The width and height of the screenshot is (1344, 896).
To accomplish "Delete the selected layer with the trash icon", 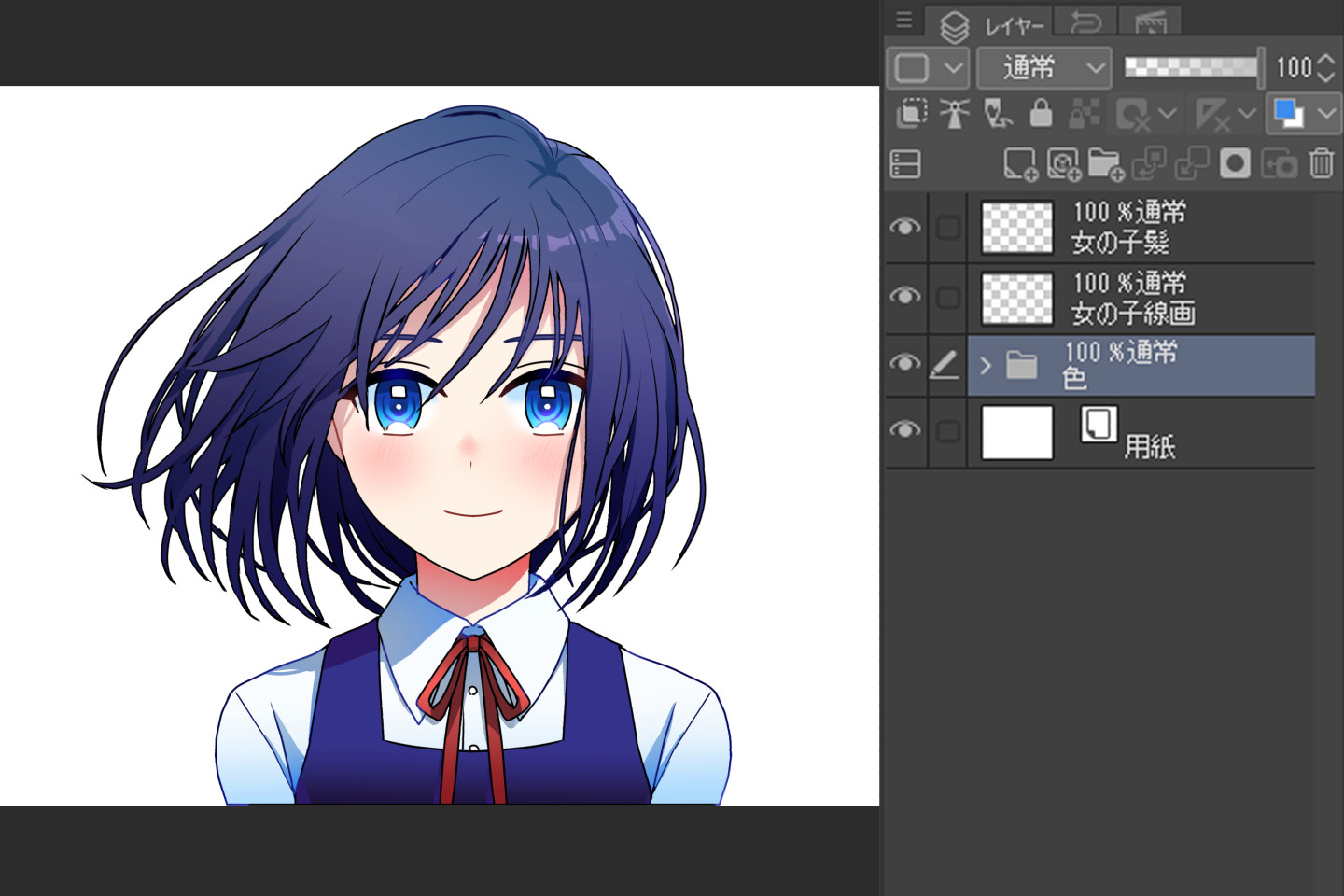I will (1319, 164).
